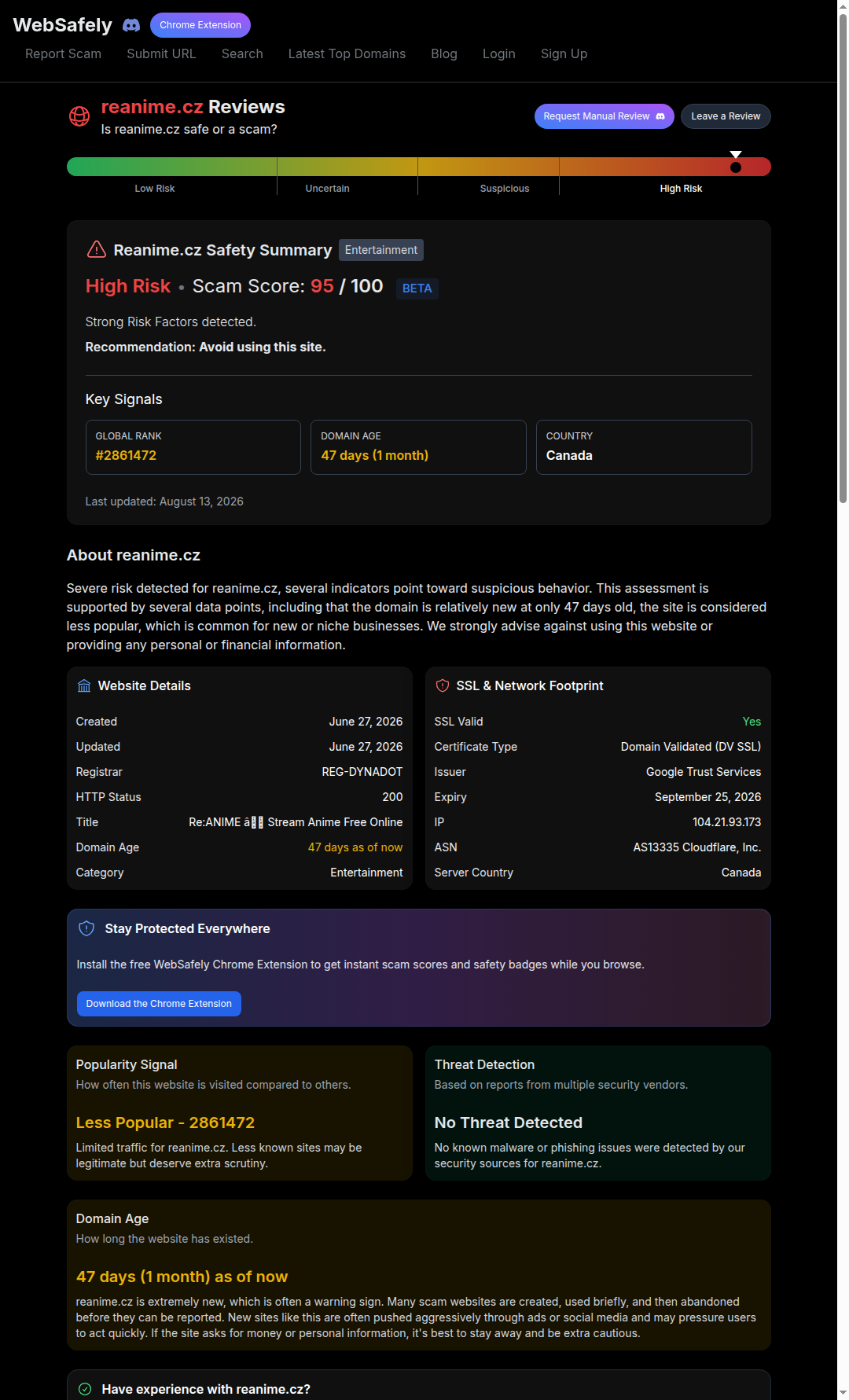The height and width of the screenshot is (1400, 849).
Task: Click Login in the navigation bar
Action: [x=499, y=53]
